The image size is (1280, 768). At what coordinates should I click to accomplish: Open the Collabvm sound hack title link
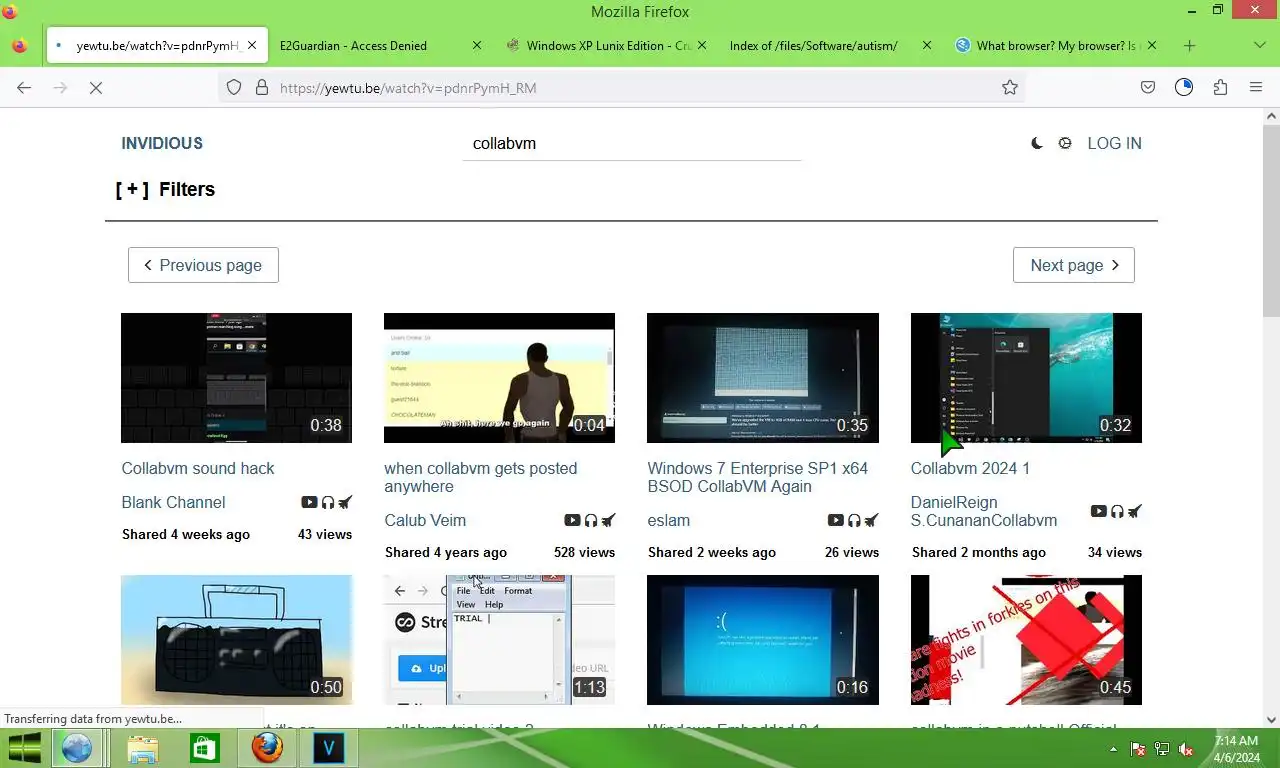click(x=198, y=468)
